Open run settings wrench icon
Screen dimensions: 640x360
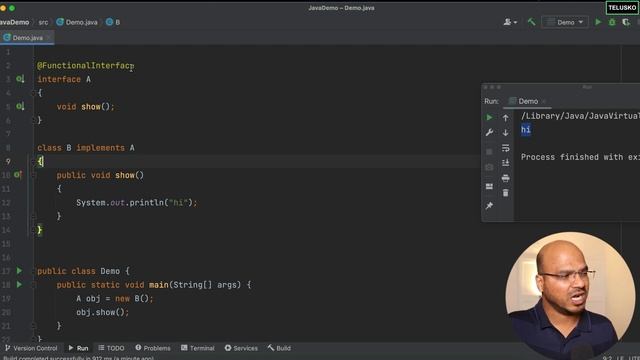(489, 132)
